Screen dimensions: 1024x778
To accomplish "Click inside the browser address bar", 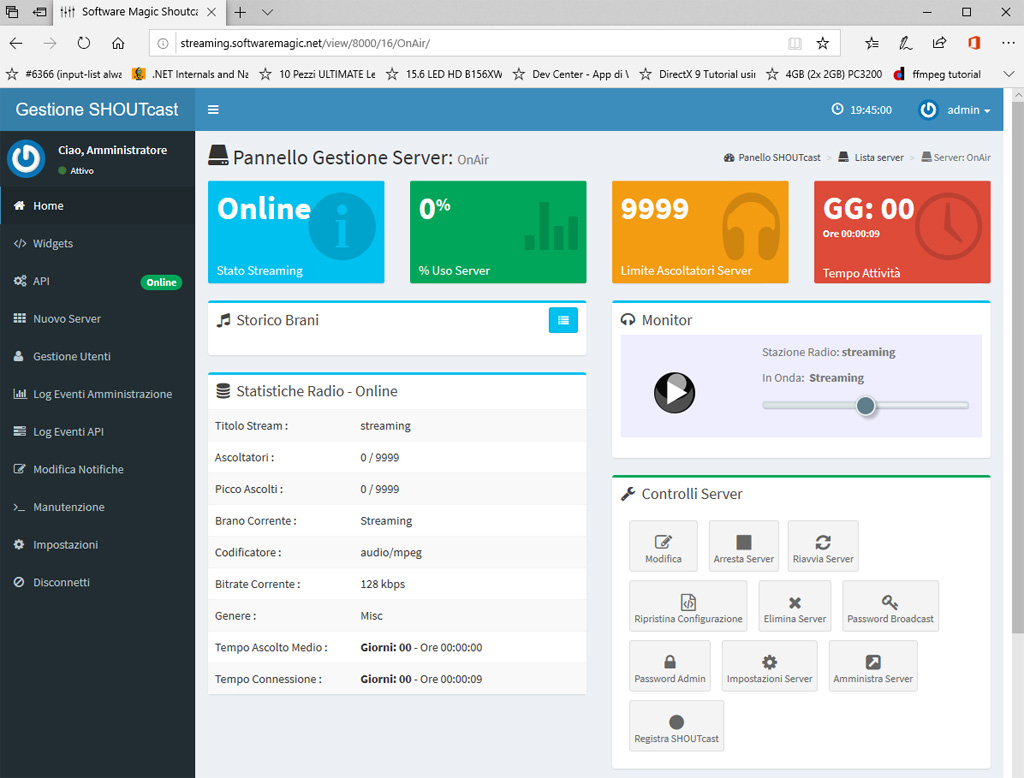I will pos(400,43).
